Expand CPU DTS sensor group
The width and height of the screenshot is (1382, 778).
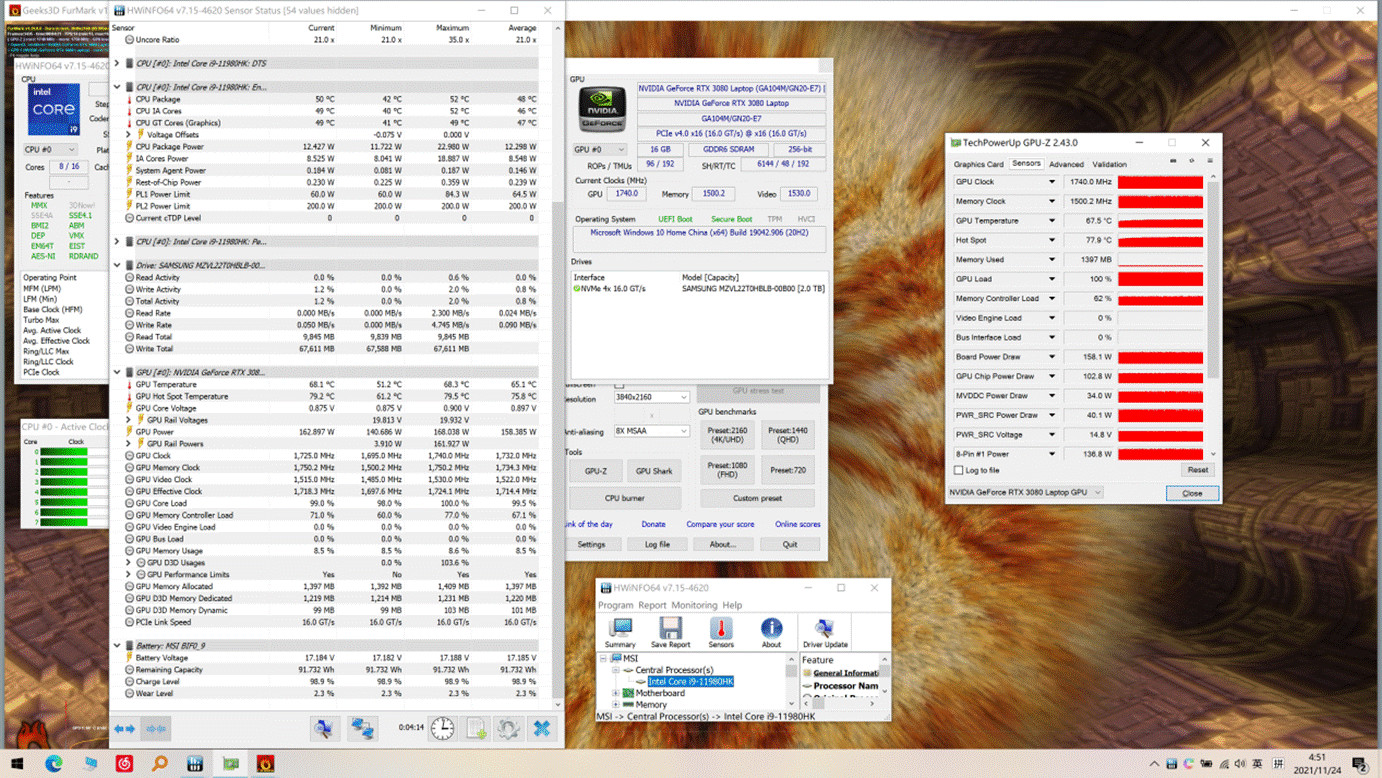tap(117, 63)
